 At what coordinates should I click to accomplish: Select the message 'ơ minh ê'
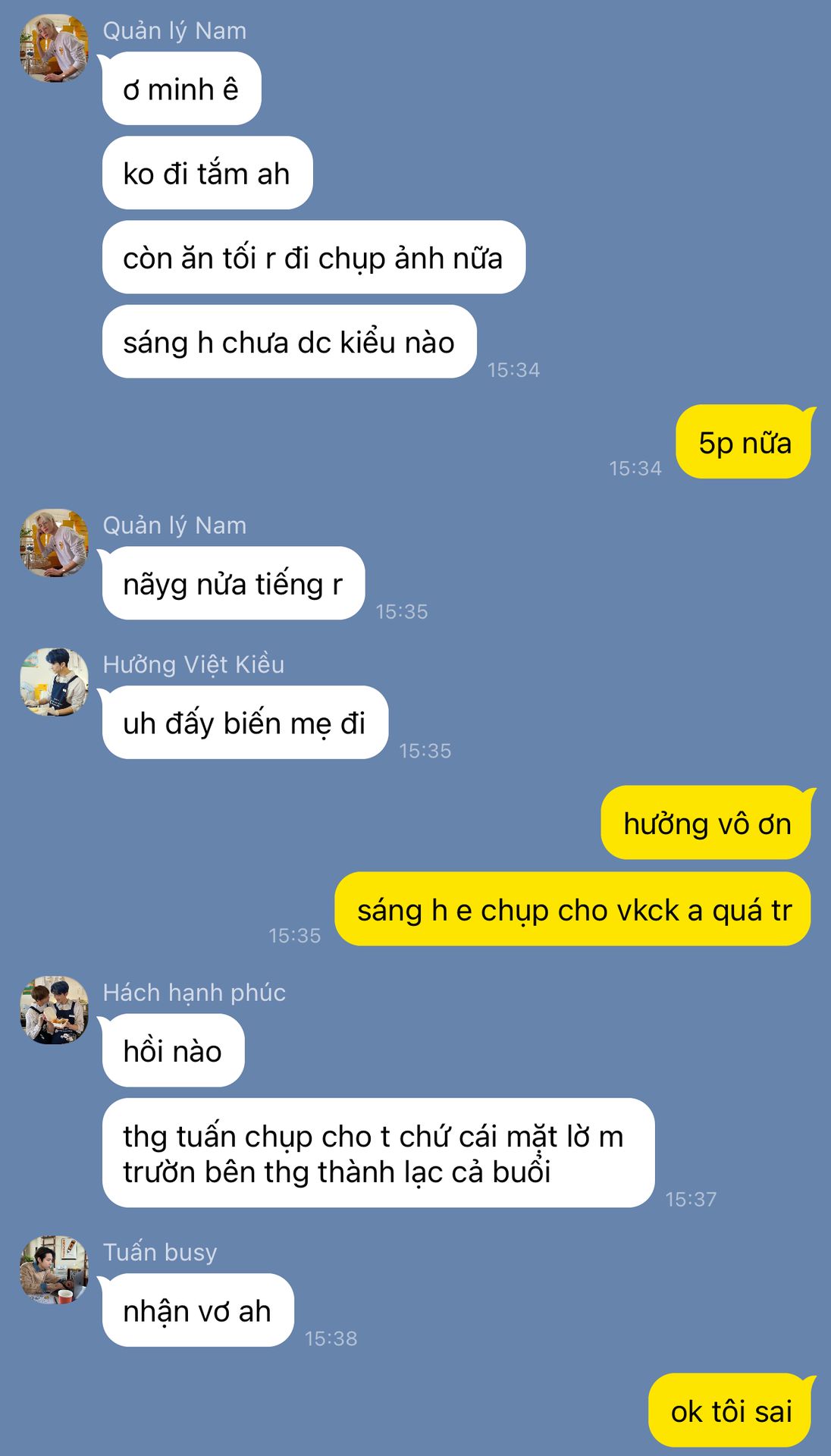pos(182,89)
